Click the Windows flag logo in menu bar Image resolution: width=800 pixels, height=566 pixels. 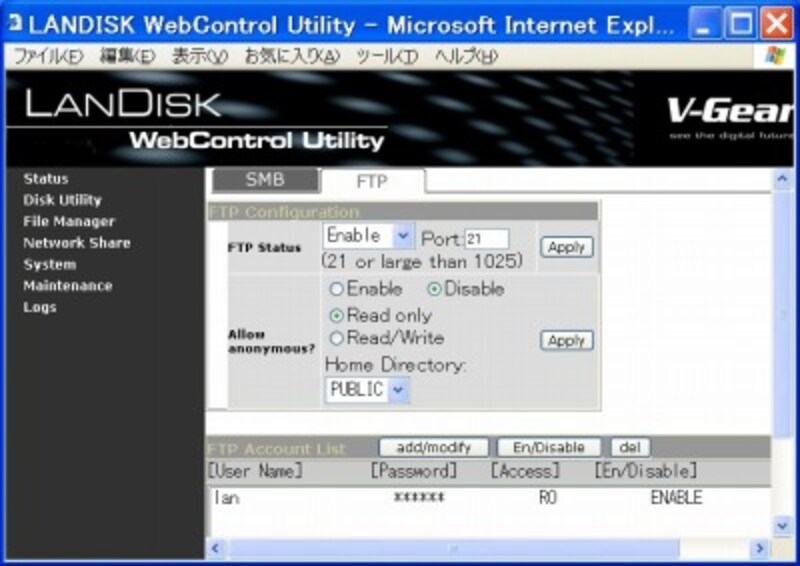776,56
